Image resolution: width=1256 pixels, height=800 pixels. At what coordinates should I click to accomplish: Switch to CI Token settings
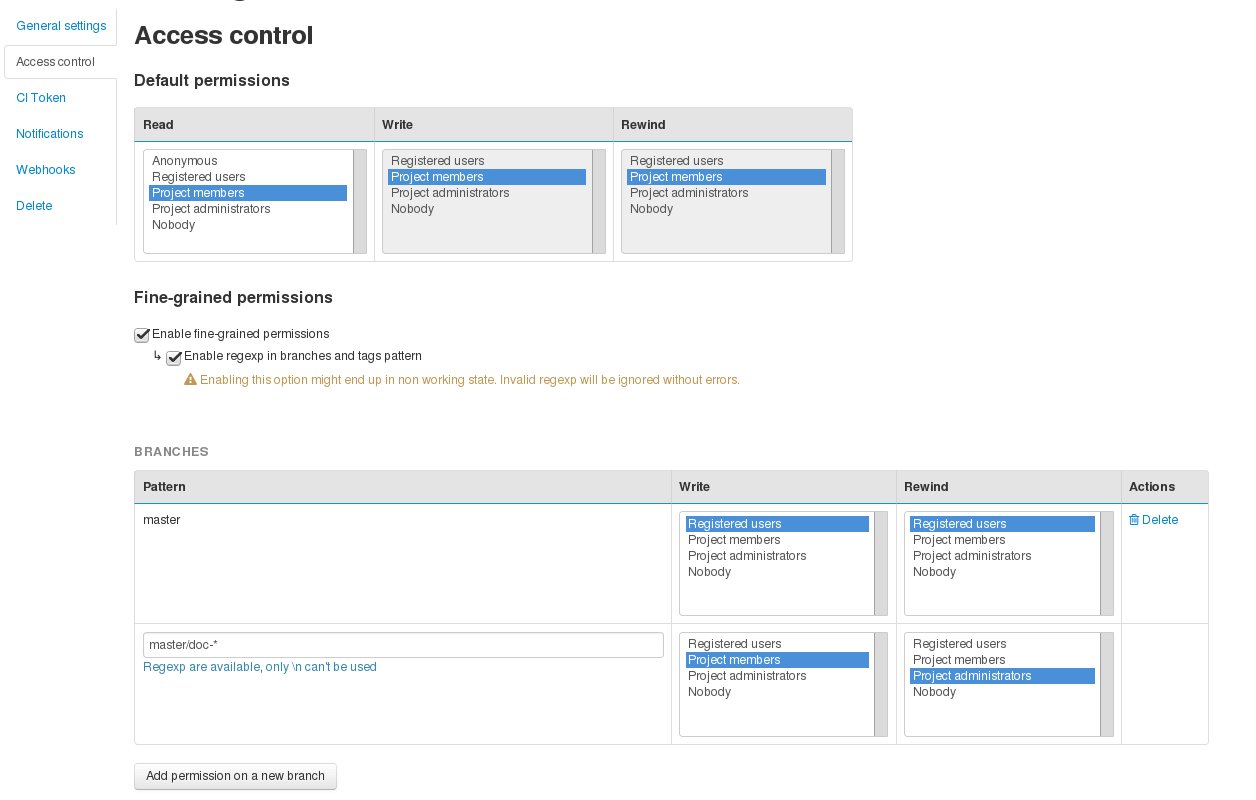coord(41,97)
